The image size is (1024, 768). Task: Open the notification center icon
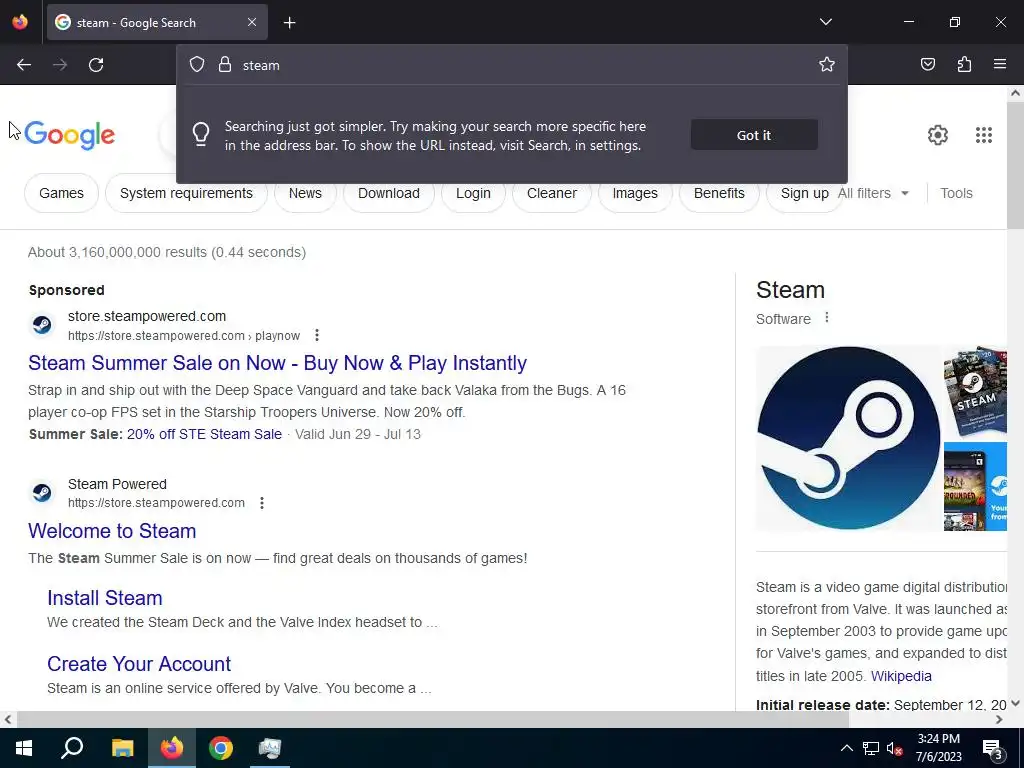click(x=993, y=748)
